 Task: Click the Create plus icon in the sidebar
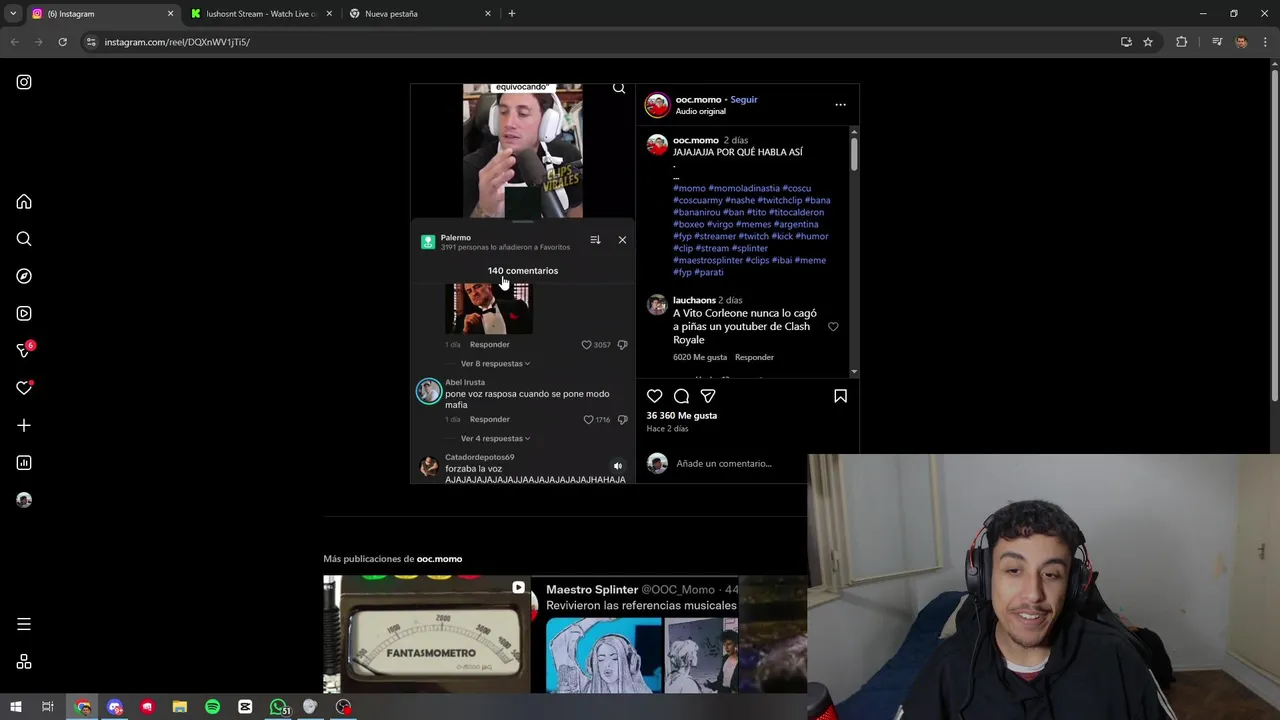pyautogui.click(x=24, y=425)
